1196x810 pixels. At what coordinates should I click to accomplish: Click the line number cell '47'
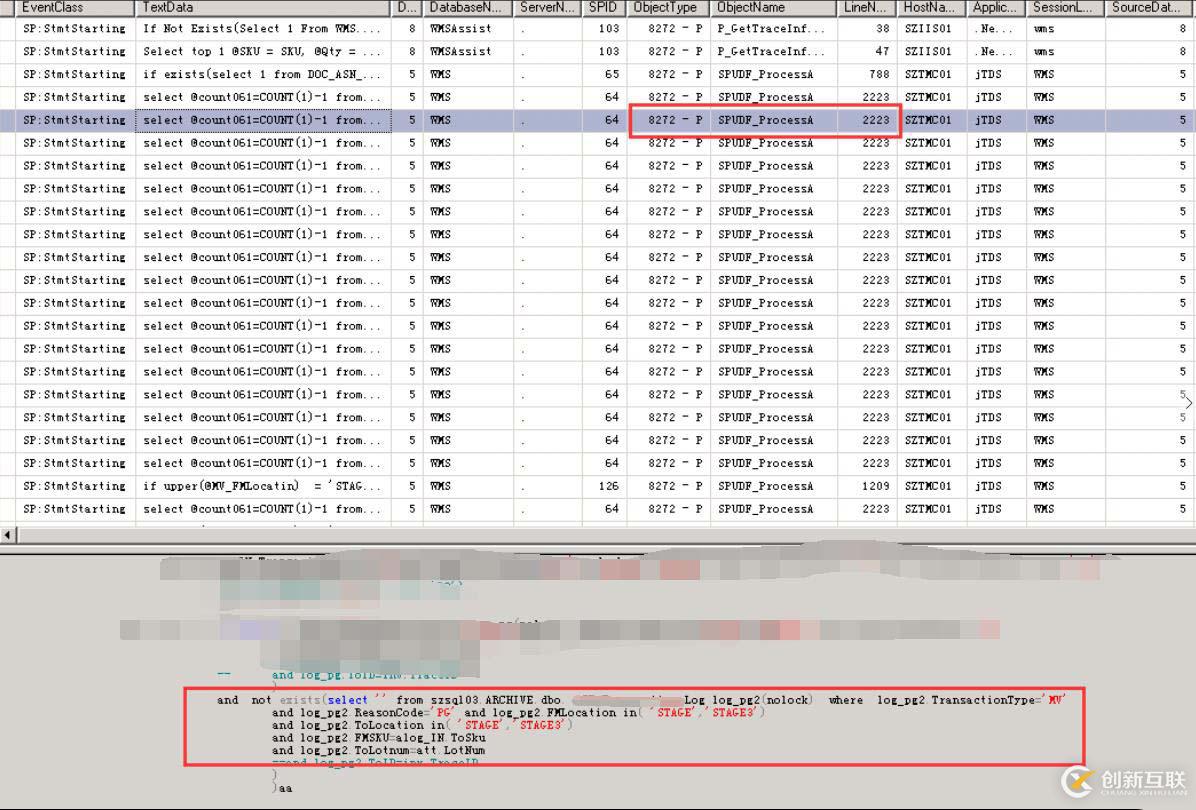point(883,51)
